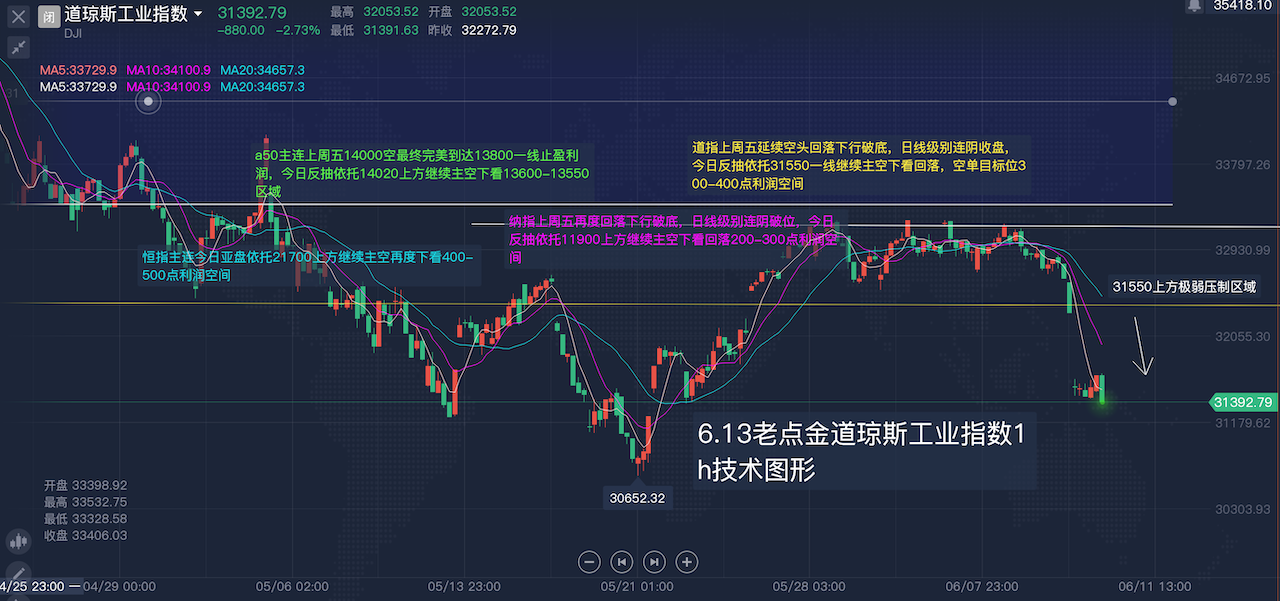Click the 收盘 33406.03 crosshair readout
The width and height of the screenshot is (1280, 601).
[85, 535]
